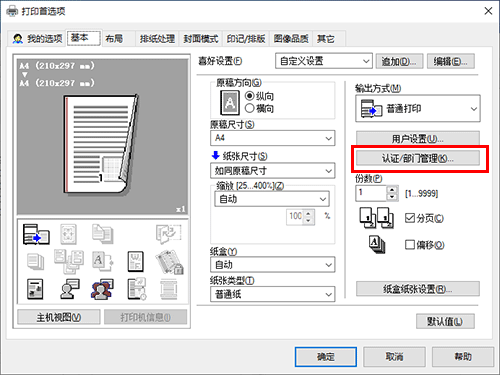The image size is (500, 375).
Task: Click the single person speech-bubble icon in status panel
Action: [69, 289]
